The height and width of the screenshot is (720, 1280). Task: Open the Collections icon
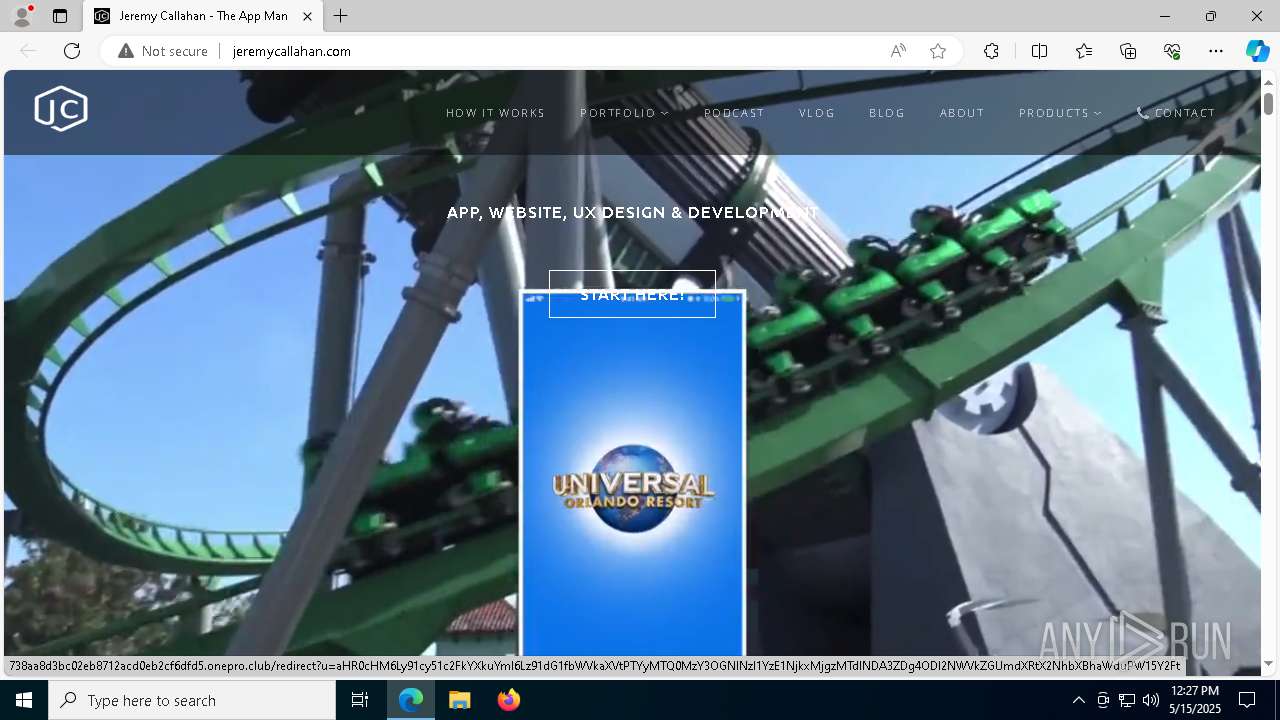[1128, 51]
